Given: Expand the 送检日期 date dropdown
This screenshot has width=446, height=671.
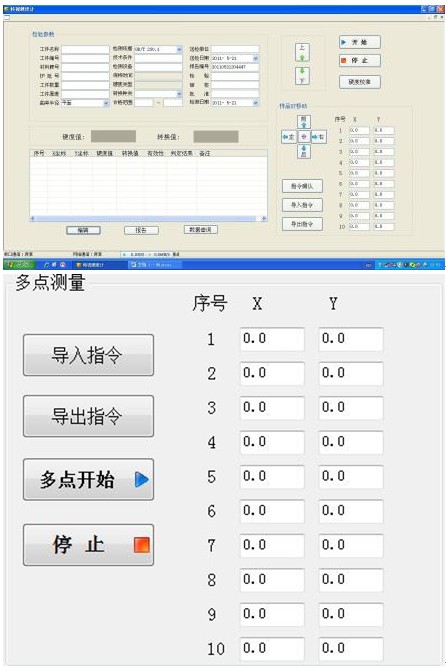Looking at the screenshot, I should [256, 58].
